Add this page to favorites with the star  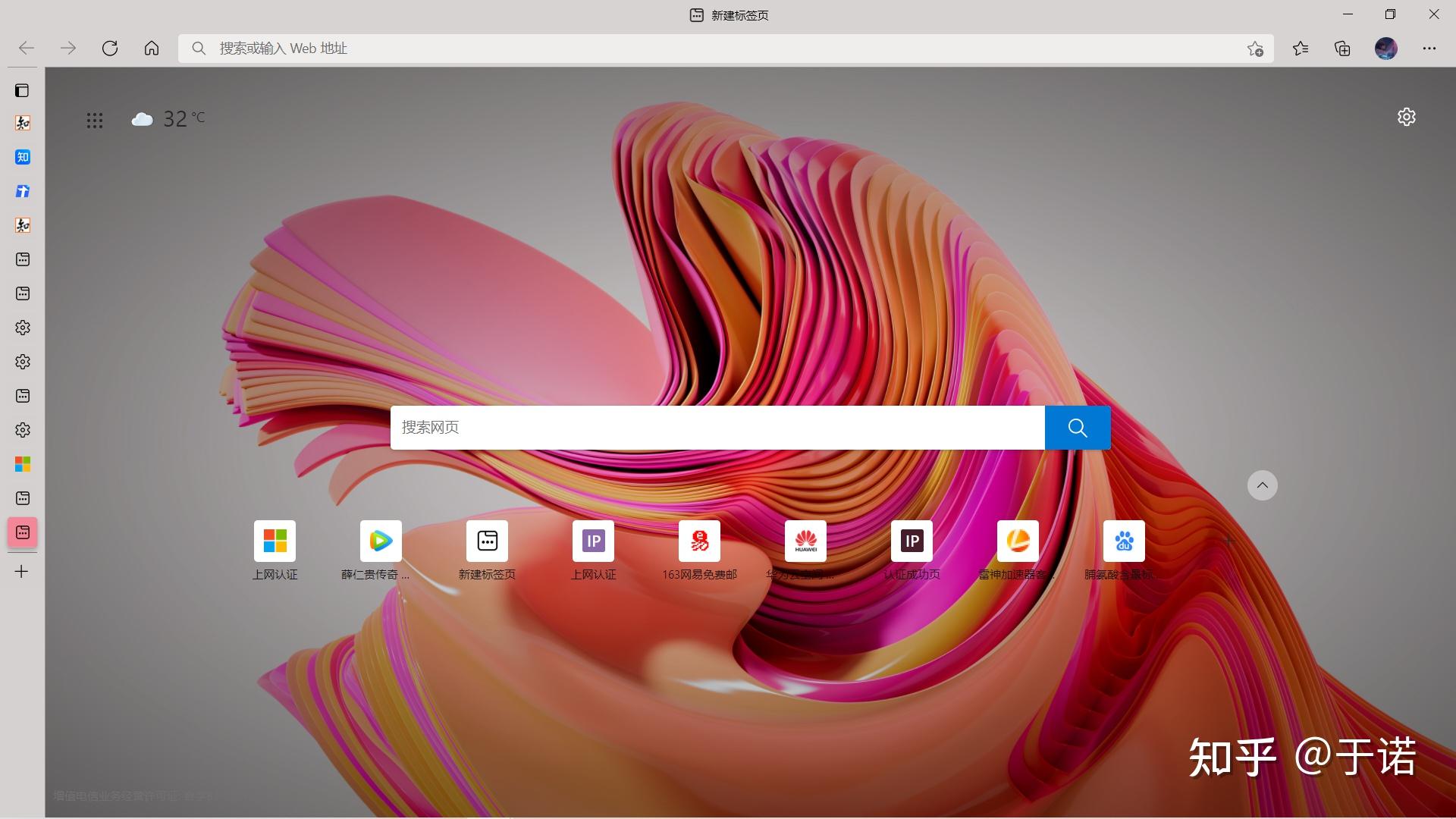click(x=1255, y=49)
